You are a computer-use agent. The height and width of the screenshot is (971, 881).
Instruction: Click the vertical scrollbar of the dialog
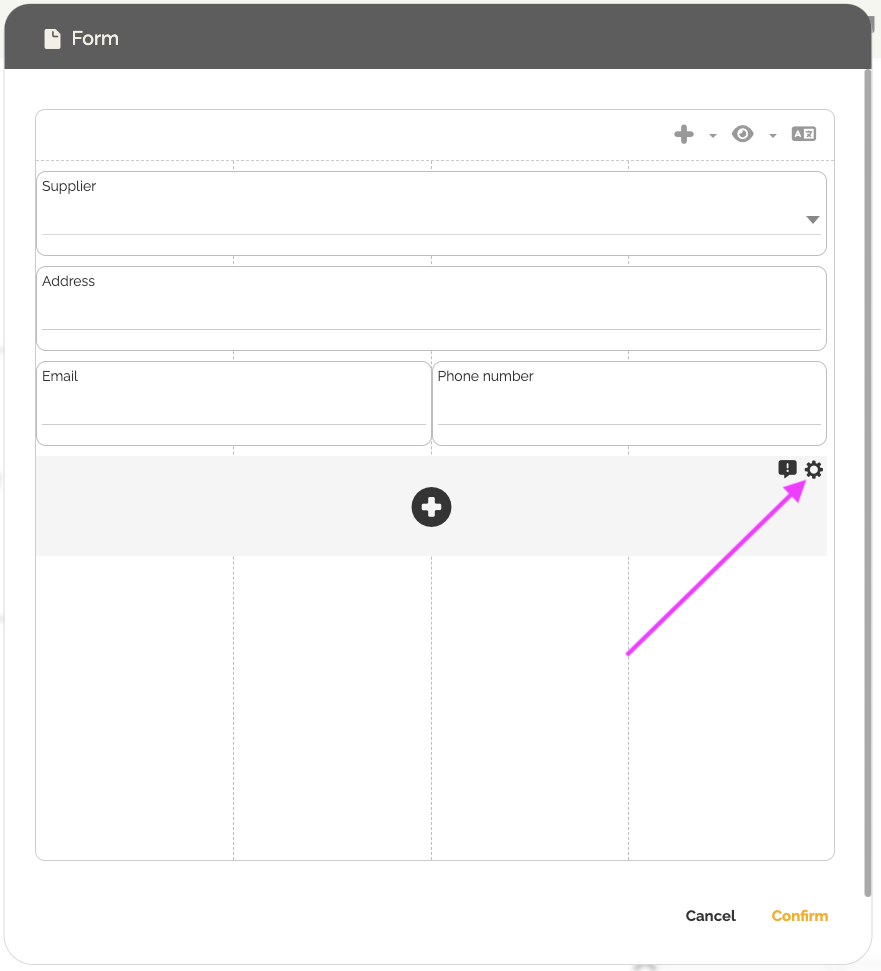tap(867, 480)
